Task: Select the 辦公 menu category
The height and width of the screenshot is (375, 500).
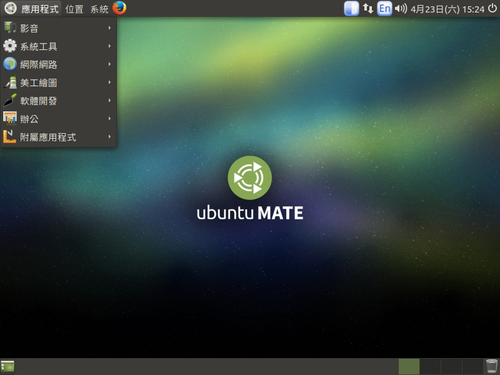Action: 59,119
